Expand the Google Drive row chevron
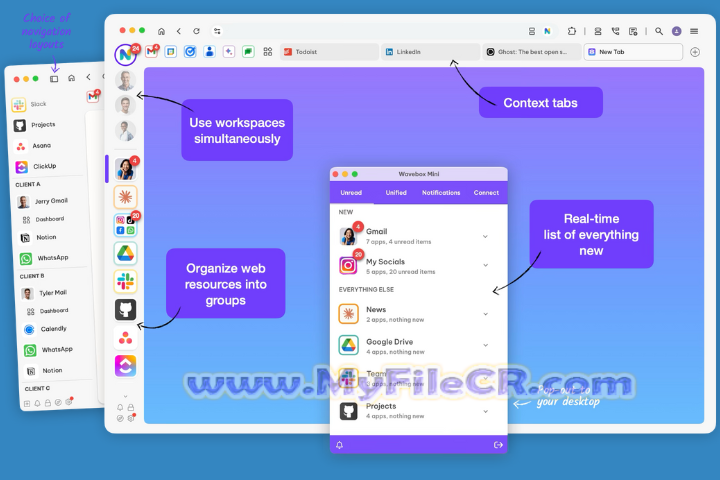Screen dimensions: 720x480 485,345
